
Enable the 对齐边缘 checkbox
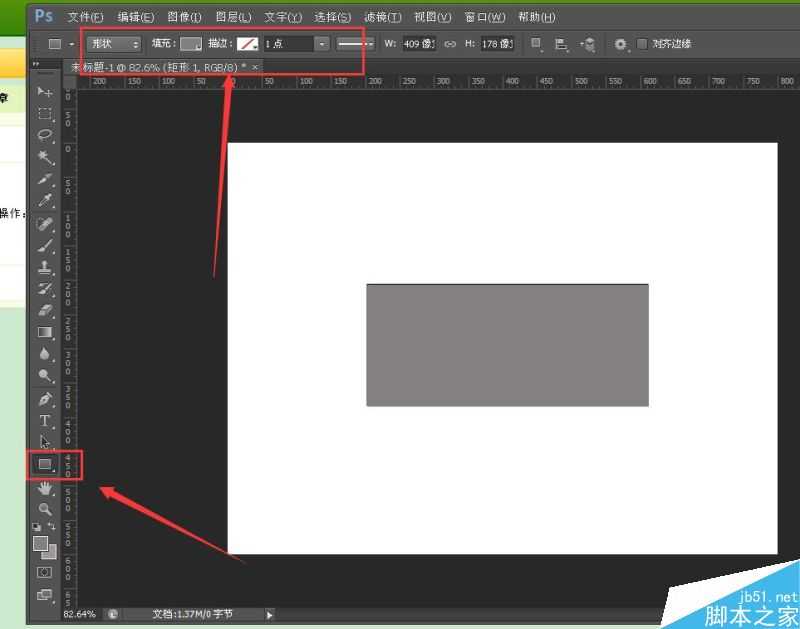pos(642,44)
